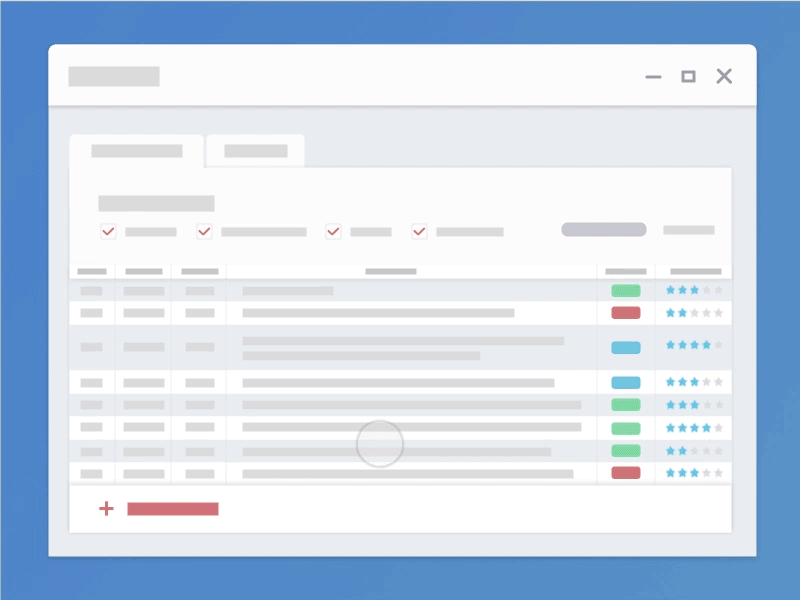This screenshot has height=600, width=800.
Task: Click the green status badge in the fifth row
Action: tap(625, 405)
